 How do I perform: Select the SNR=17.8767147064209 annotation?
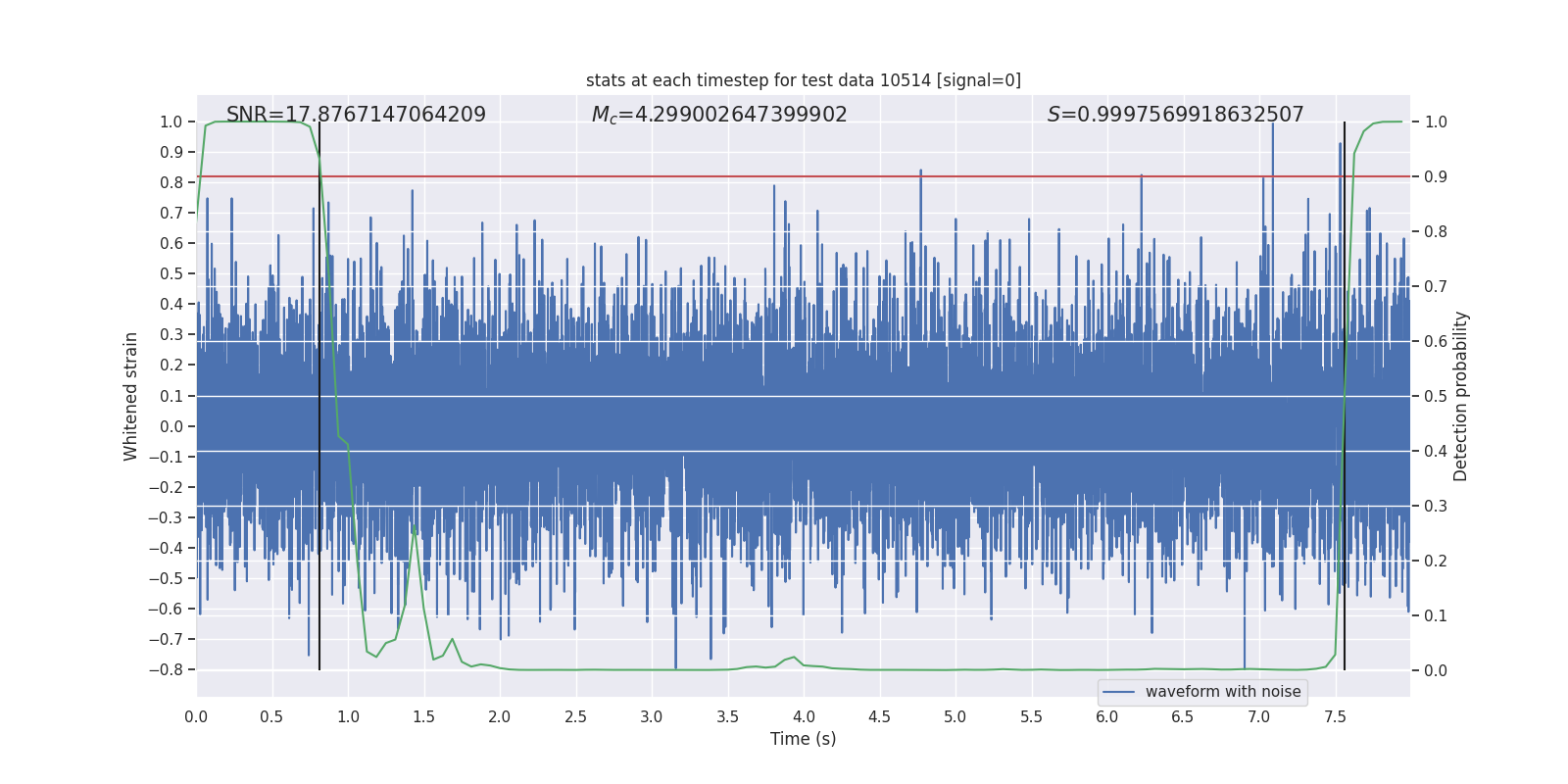[x=356, y=115]
